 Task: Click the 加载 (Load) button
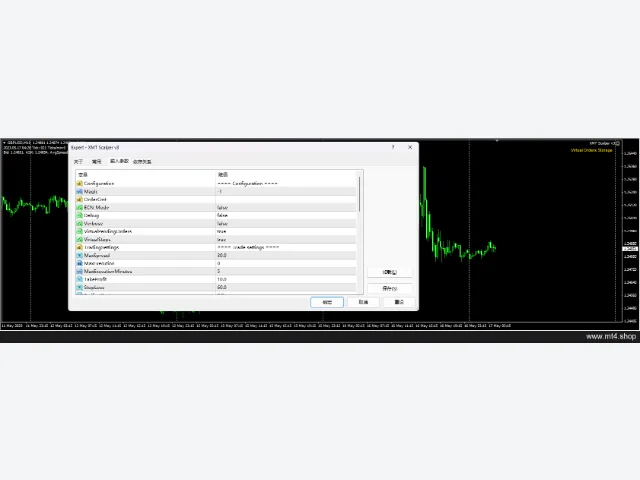390,272
